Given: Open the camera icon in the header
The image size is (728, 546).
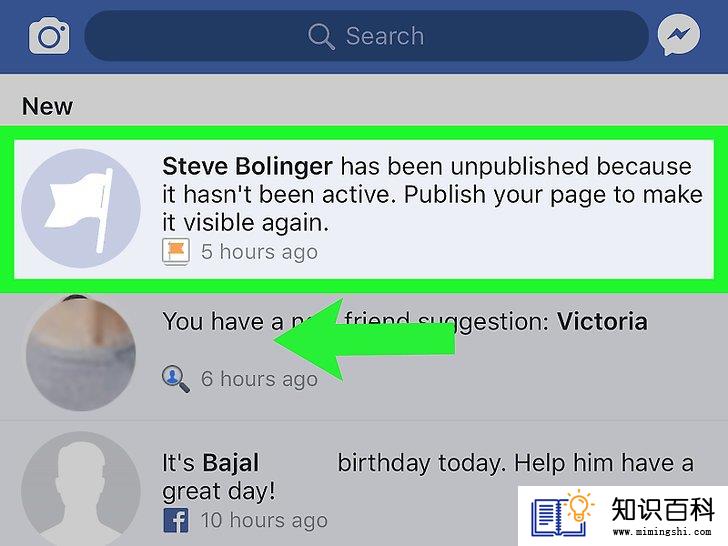Looking at the screenshot, I should (x=49, y=35).
